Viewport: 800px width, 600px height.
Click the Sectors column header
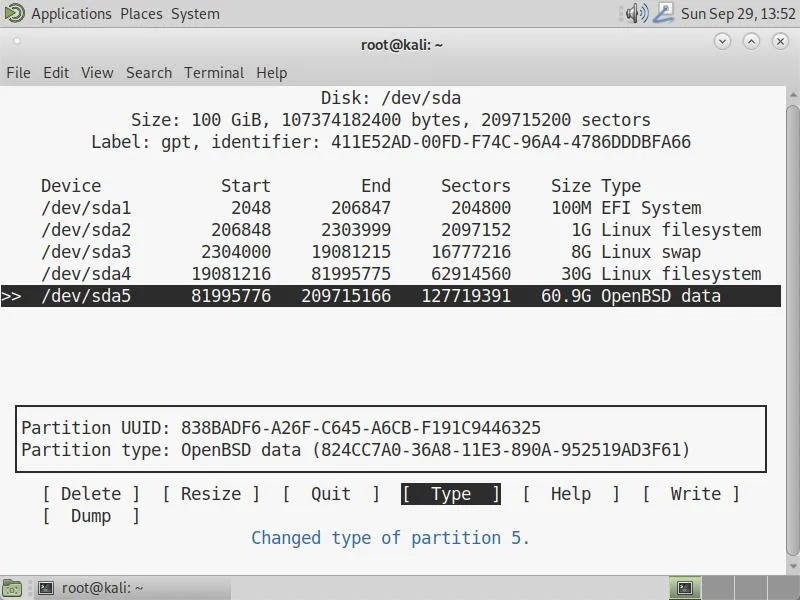(x=476, y=186)
